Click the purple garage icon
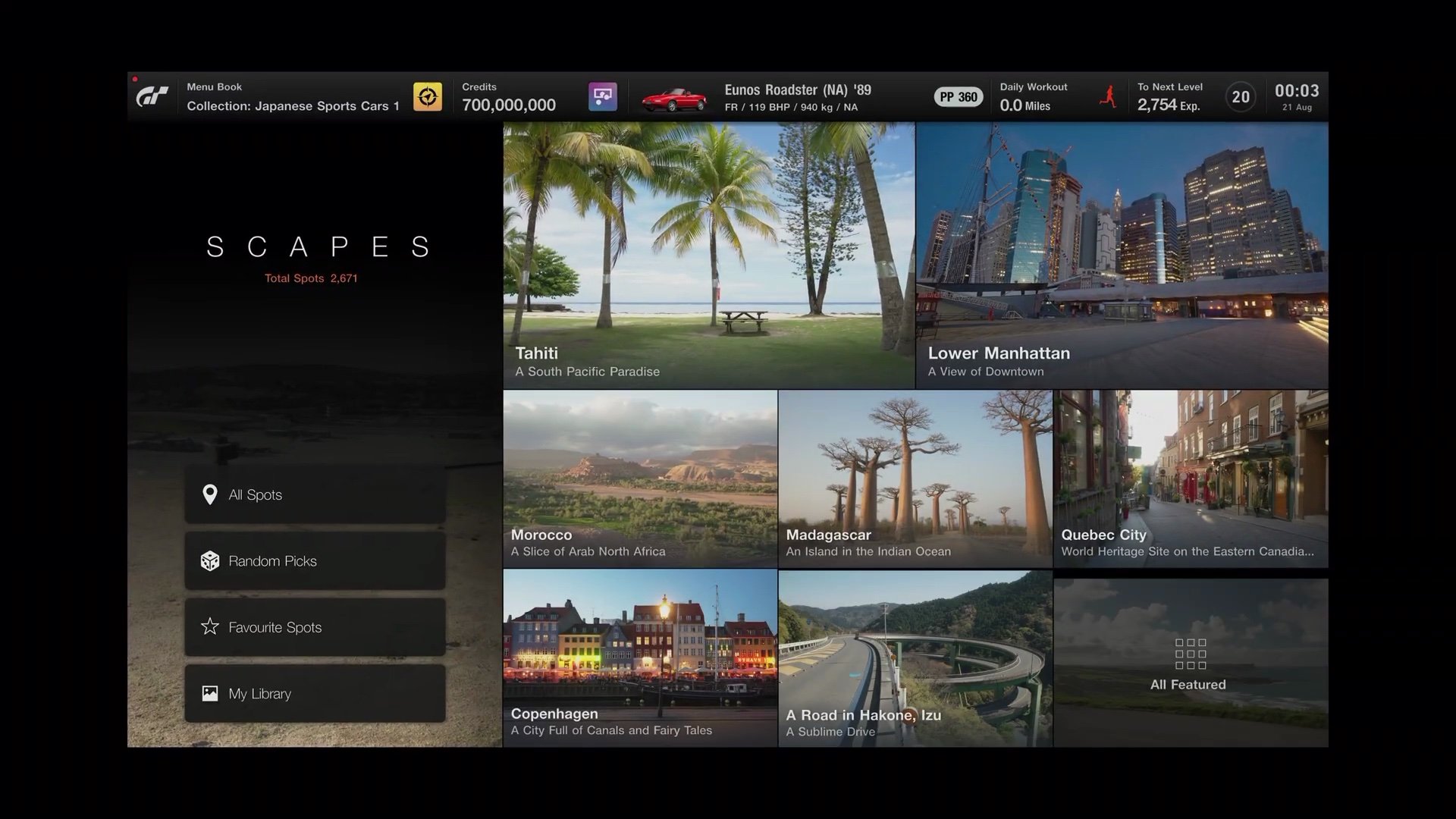This screenshot has height=819, width=1456. (x=603, y=97)
